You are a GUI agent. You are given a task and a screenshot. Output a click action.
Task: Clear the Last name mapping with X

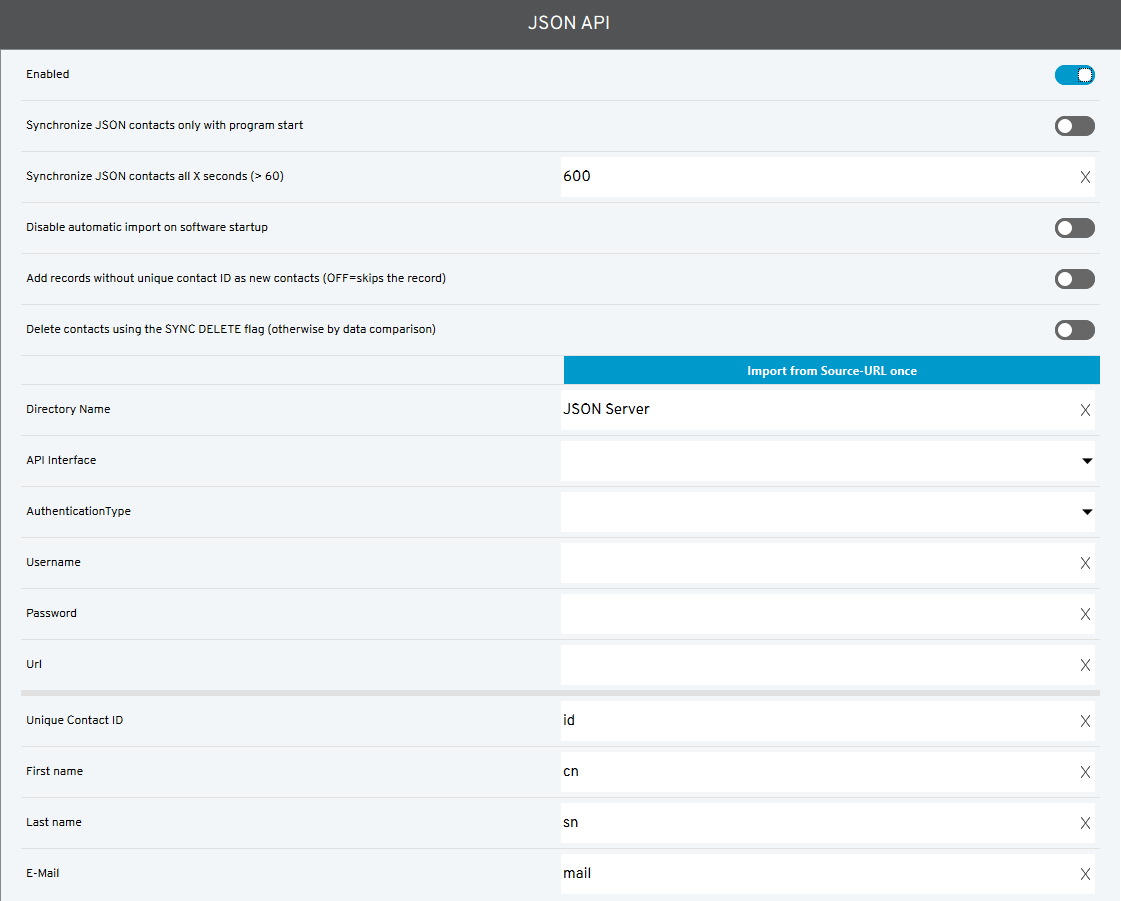[1085, 823]
